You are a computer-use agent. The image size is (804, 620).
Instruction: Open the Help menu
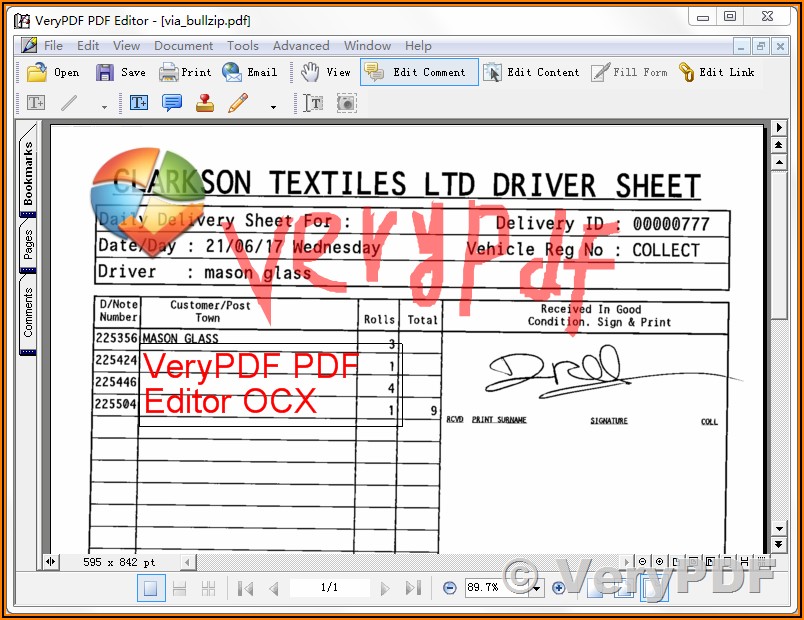[418, 46]
